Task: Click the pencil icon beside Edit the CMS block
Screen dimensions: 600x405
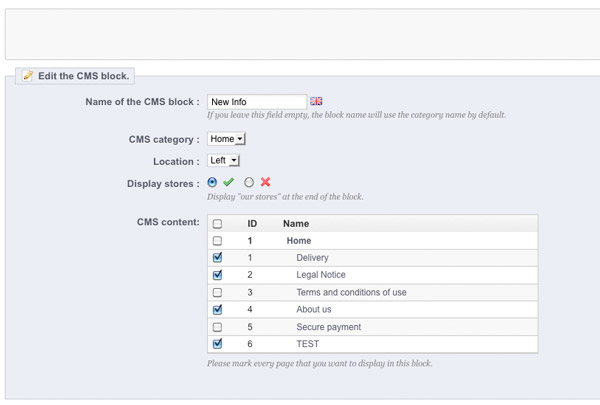Action: [x=28, y=76]
